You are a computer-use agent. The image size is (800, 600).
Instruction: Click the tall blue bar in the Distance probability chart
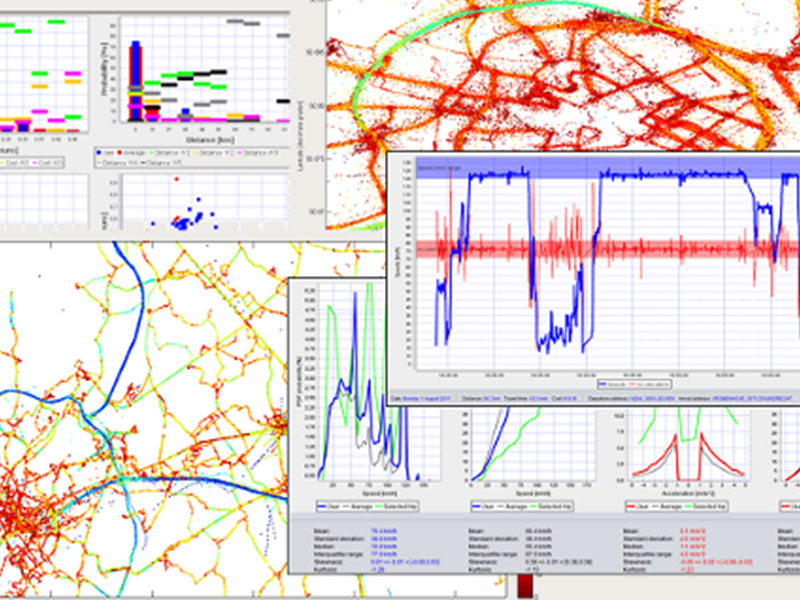coord(136,82)
